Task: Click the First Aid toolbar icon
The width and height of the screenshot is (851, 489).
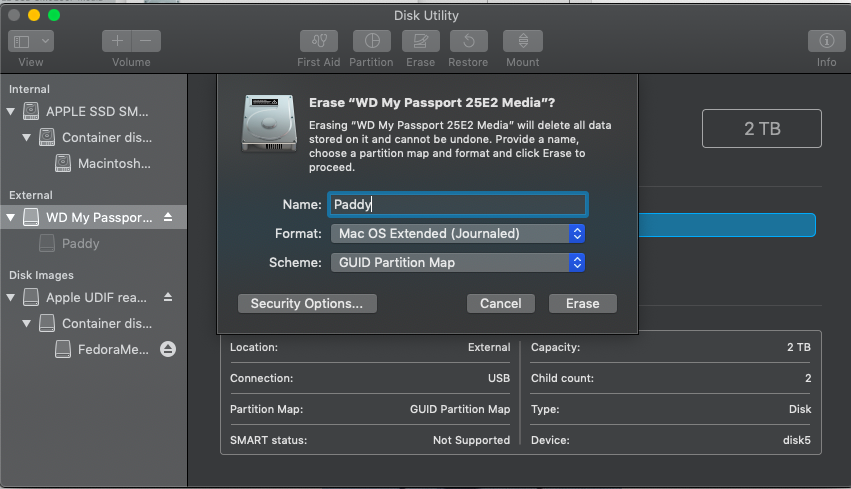Action: pyautogui.click(x=318, y=41)
